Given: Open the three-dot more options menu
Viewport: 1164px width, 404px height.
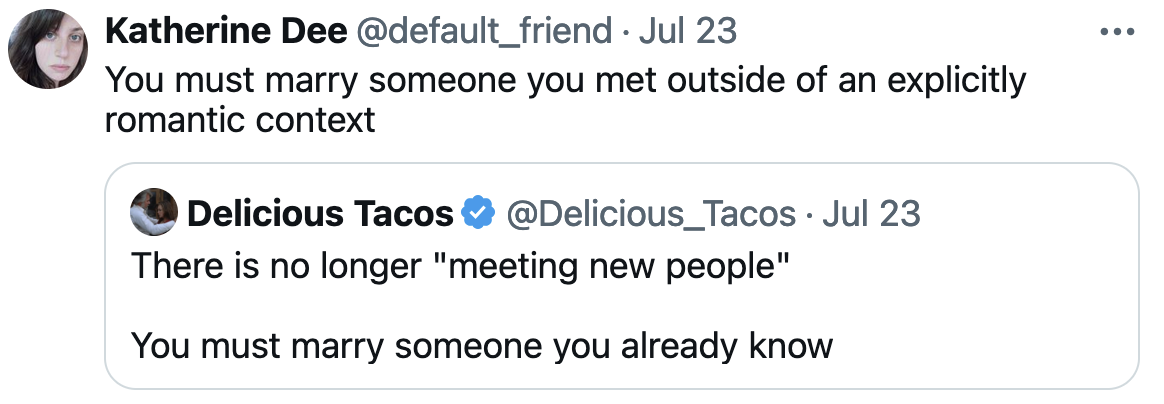Looking at the screenshot, I should pos(1118,32).
